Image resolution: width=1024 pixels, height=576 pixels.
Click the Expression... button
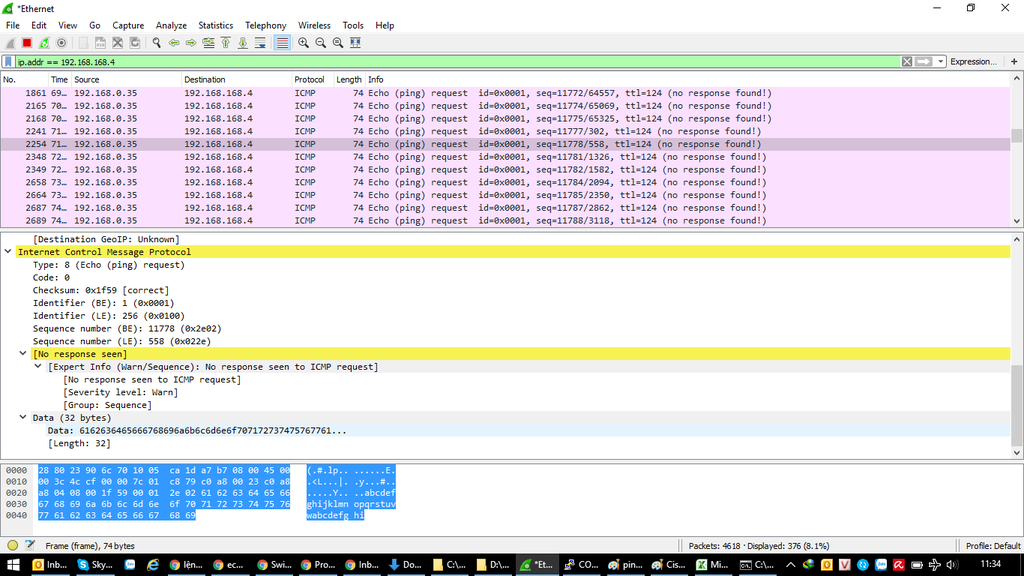[972, 62]
